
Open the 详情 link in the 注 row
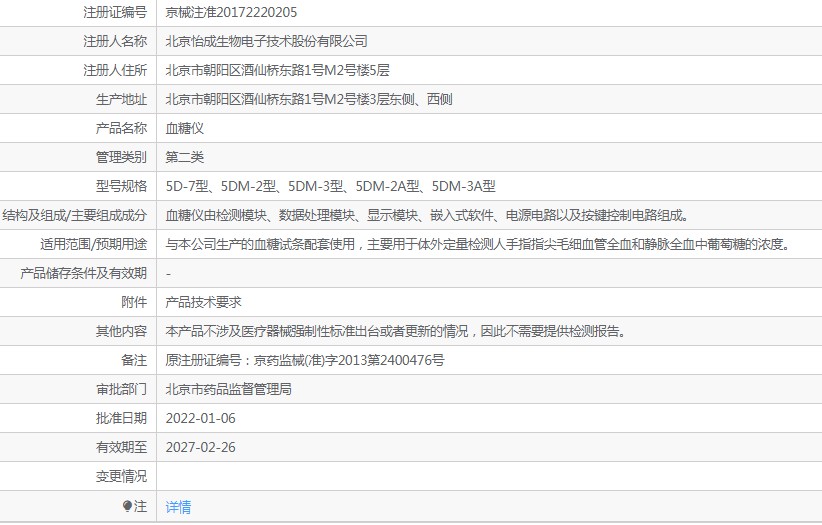point(178,507)
